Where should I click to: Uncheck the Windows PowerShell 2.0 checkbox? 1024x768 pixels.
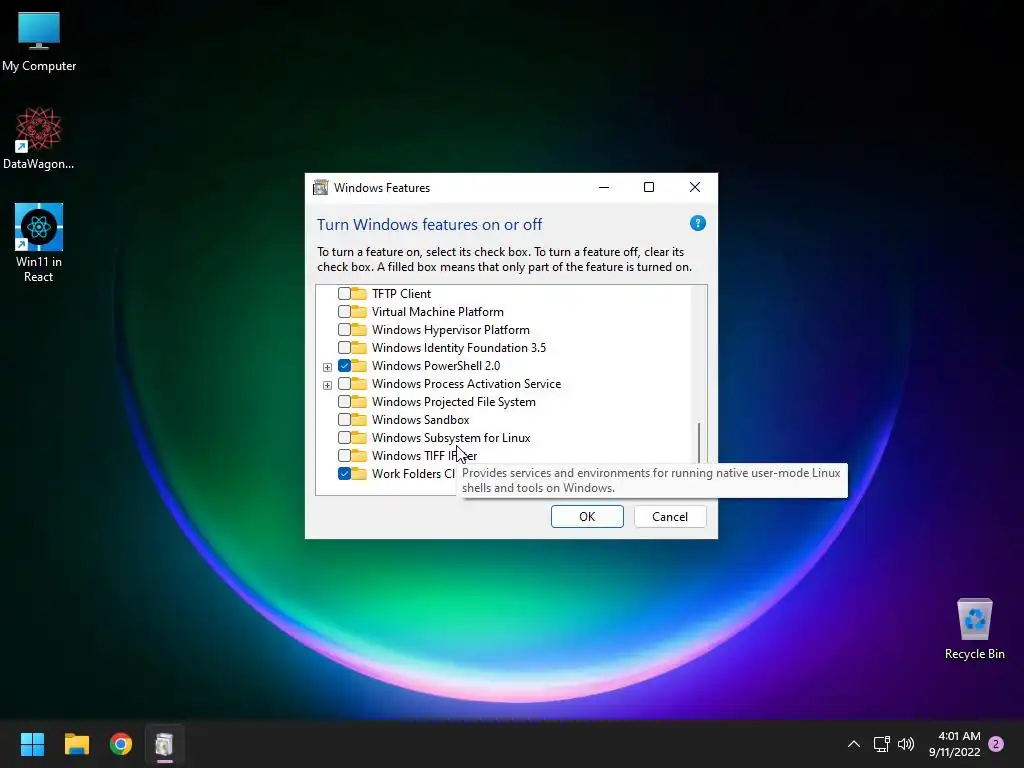point(344,366)
